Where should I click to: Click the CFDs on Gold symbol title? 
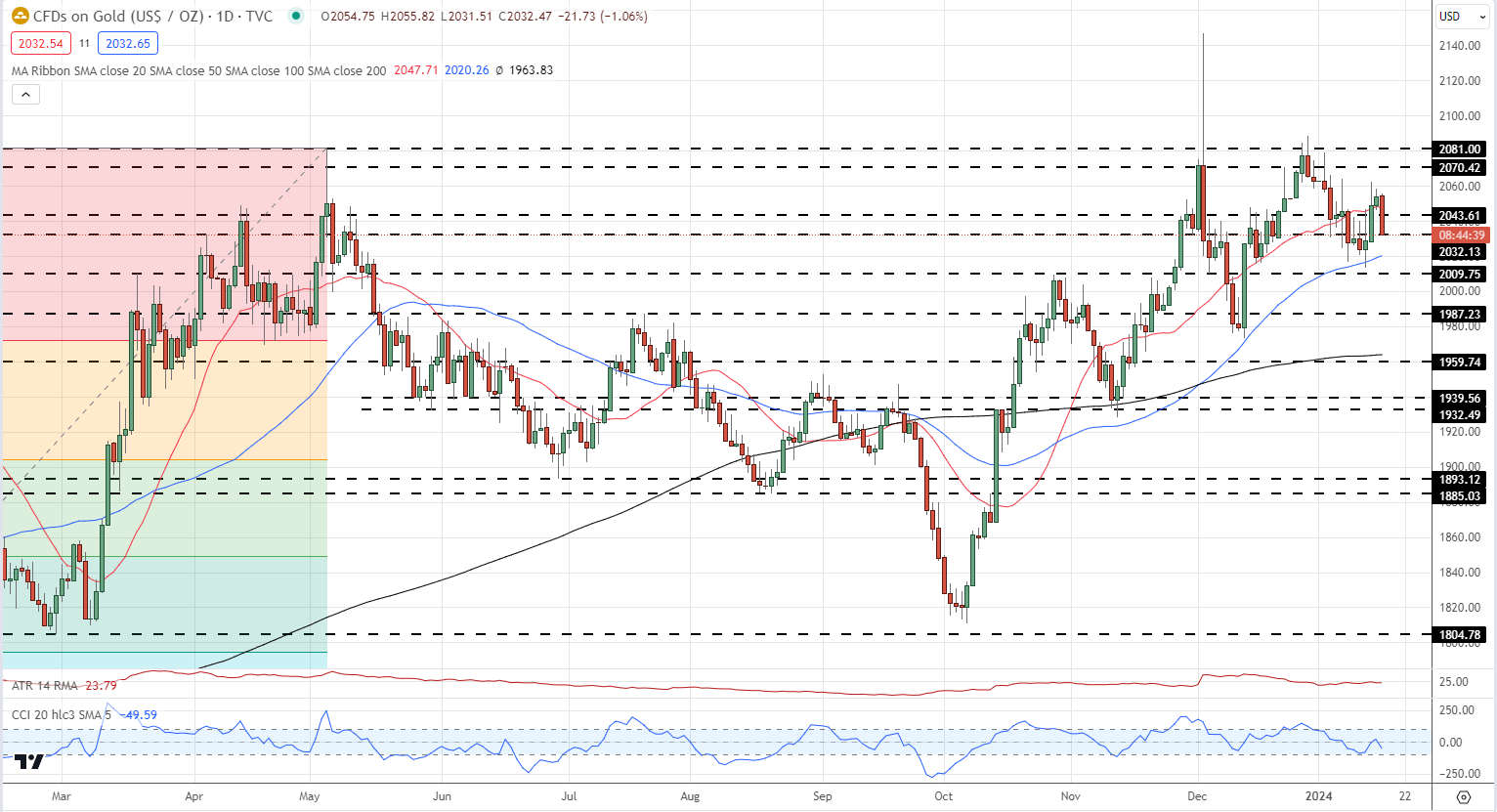coord(154,17)
